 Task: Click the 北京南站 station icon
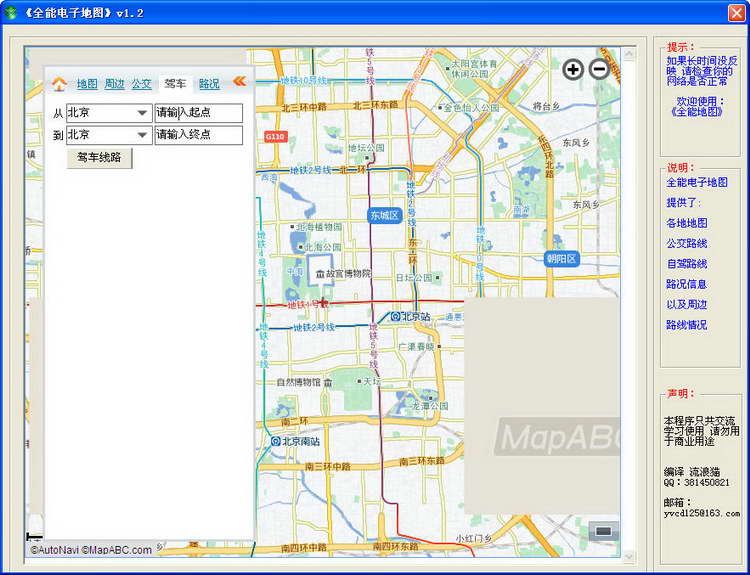[x=276, y=441]
